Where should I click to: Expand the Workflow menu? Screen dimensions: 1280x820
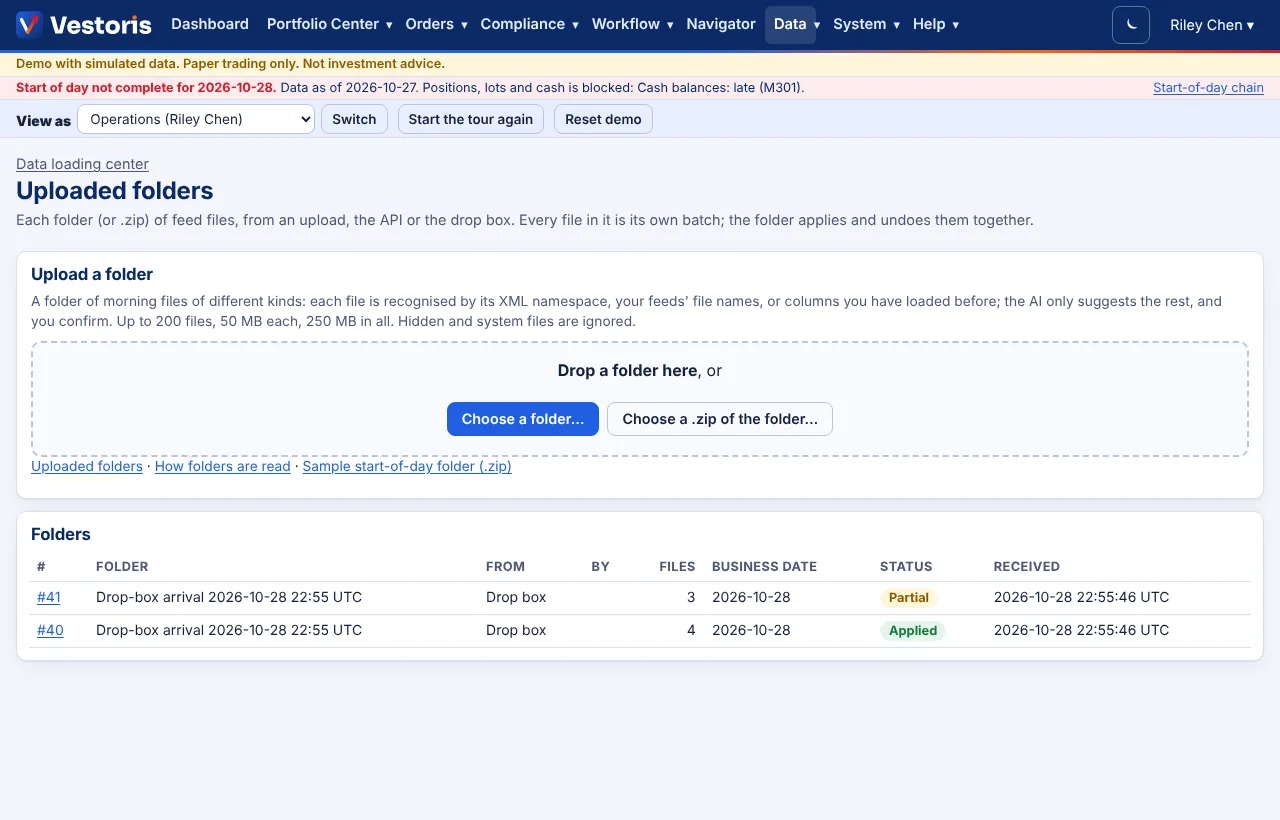tap(632, 24)
